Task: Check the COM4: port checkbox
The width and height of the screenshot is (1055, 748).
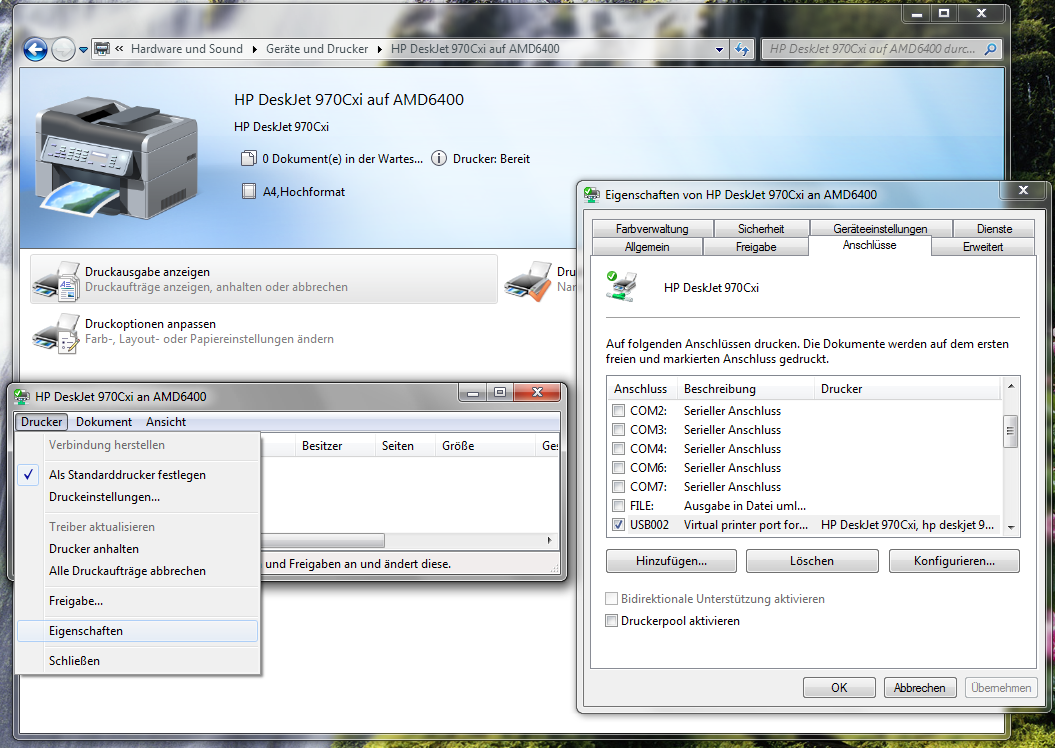Action: [x=618, y=448]
